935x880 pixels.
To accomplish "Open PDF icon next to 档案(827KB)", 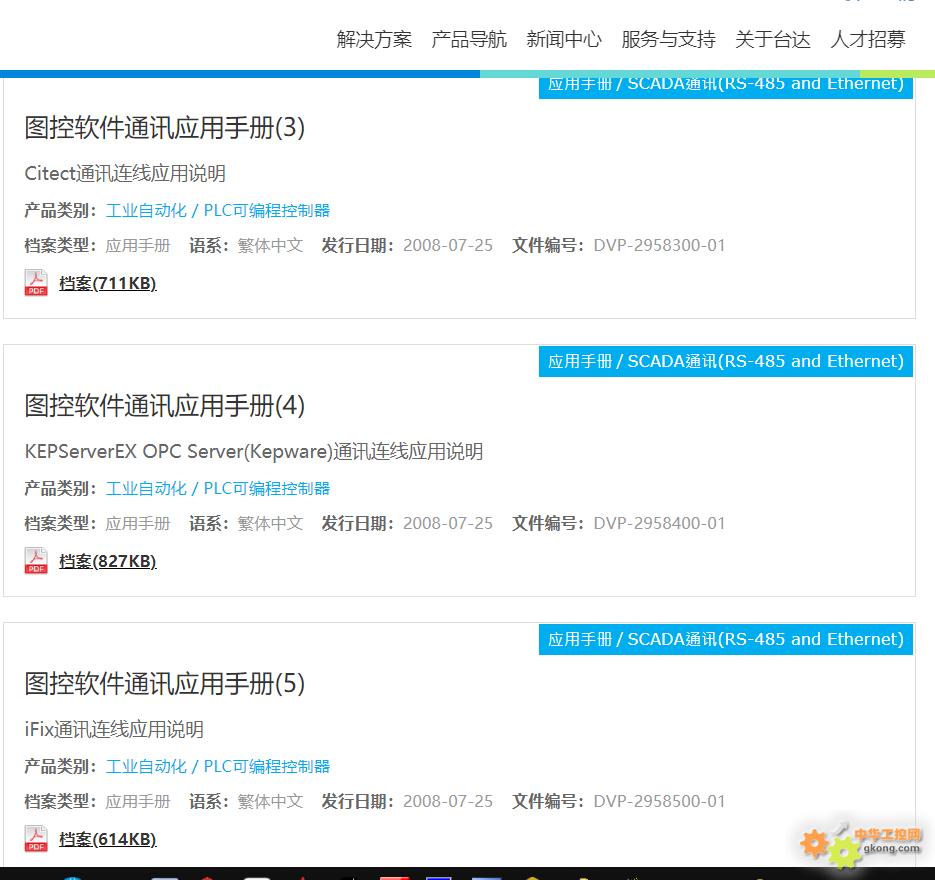I will click(36, 560).
